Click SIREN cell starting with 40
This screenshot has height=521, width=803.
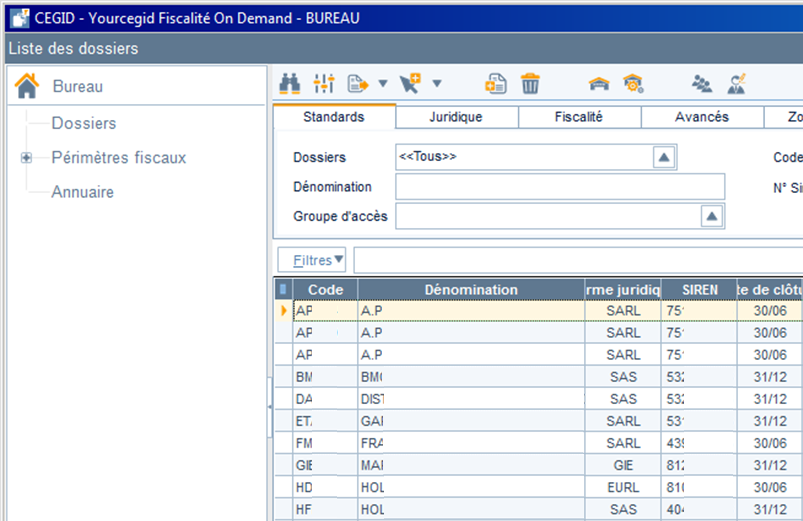coord(699,509)
